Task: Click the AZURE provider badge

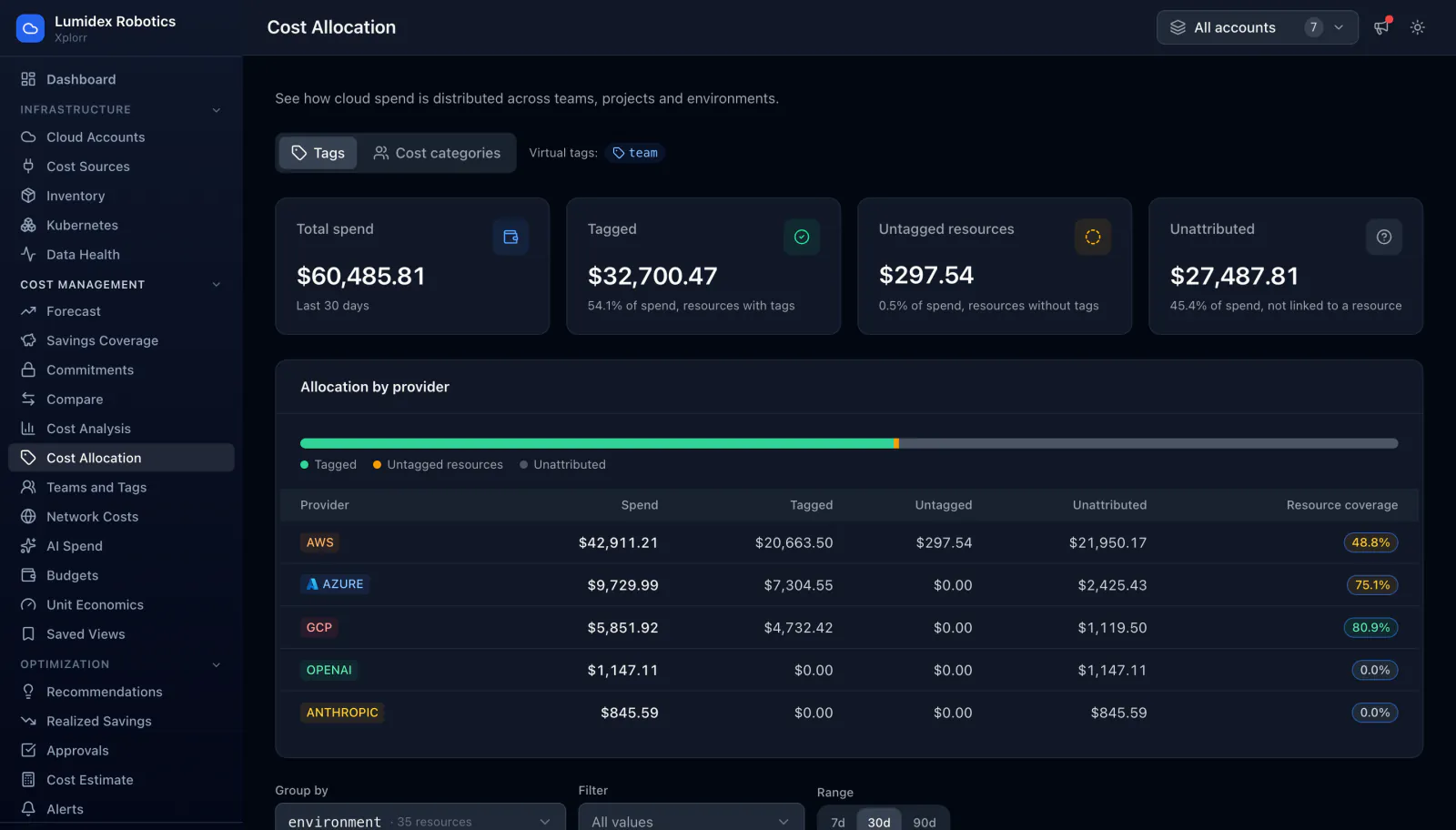Action: (335, 584)
